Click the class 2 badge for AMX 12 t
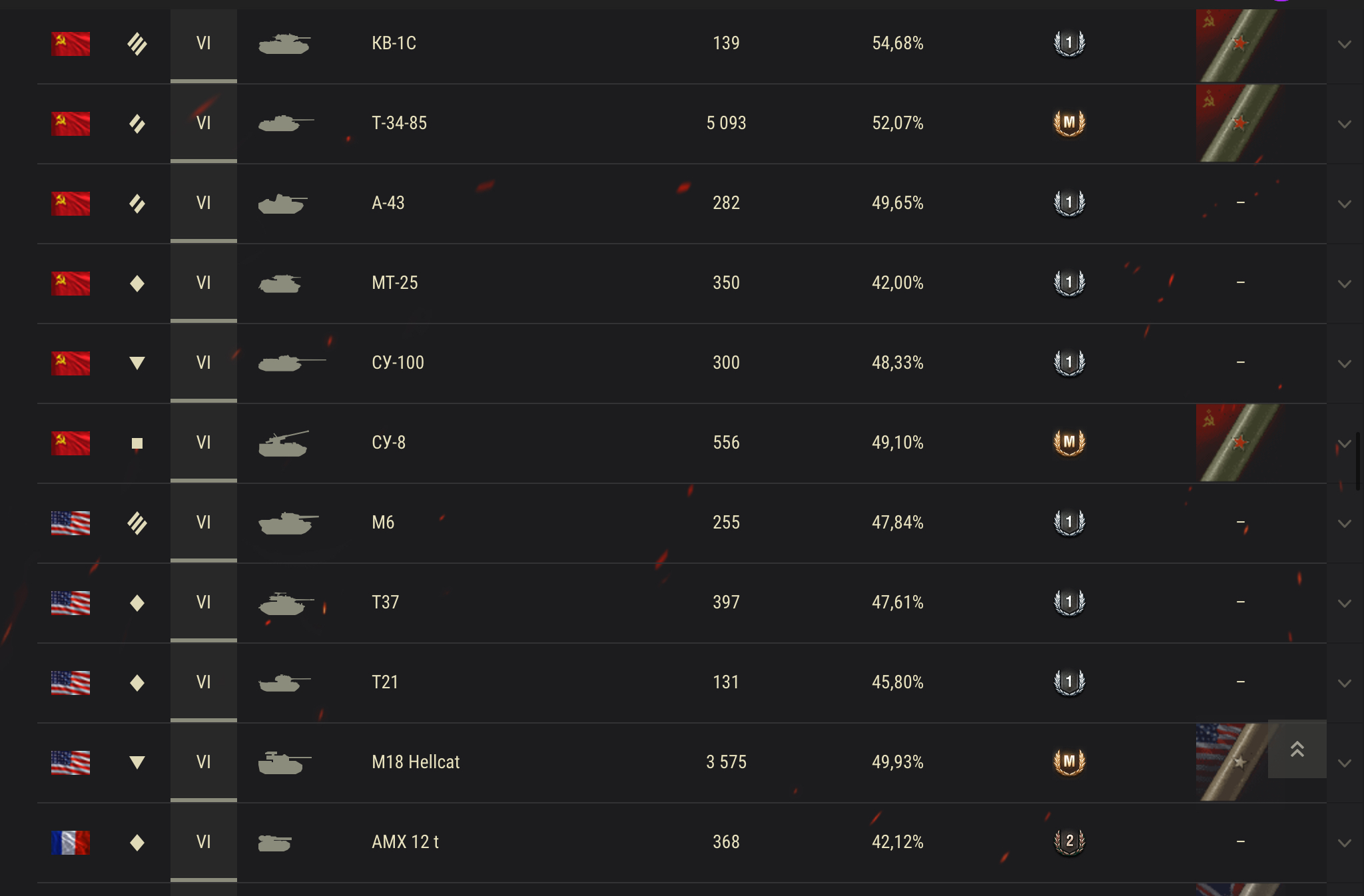This screenshot has width=1364, height=896. (x=1069, y=842)
